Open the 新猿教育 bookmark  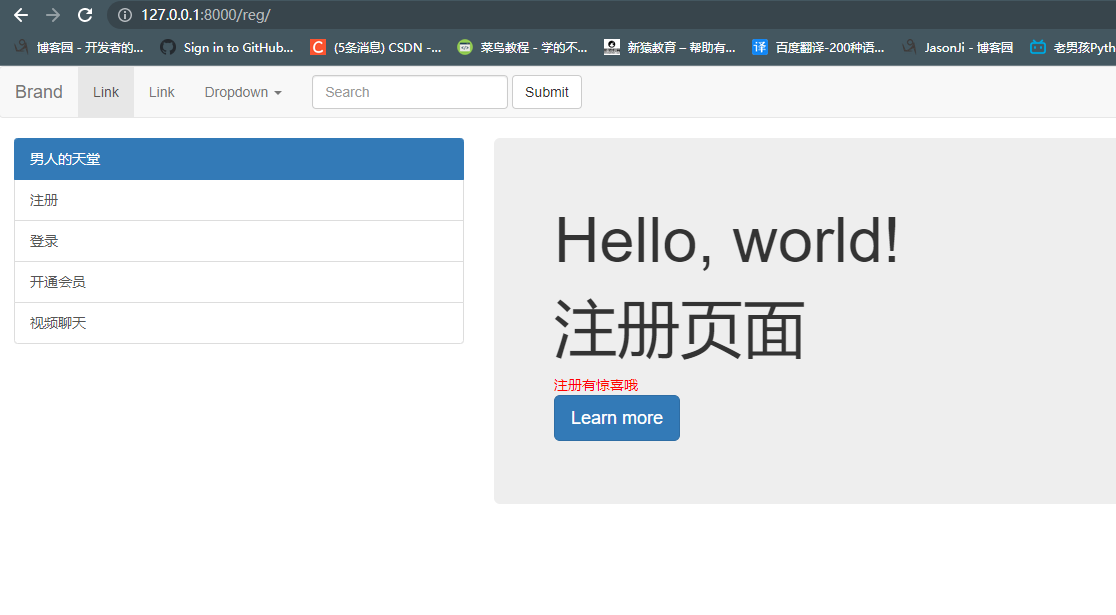click(670, 48)
